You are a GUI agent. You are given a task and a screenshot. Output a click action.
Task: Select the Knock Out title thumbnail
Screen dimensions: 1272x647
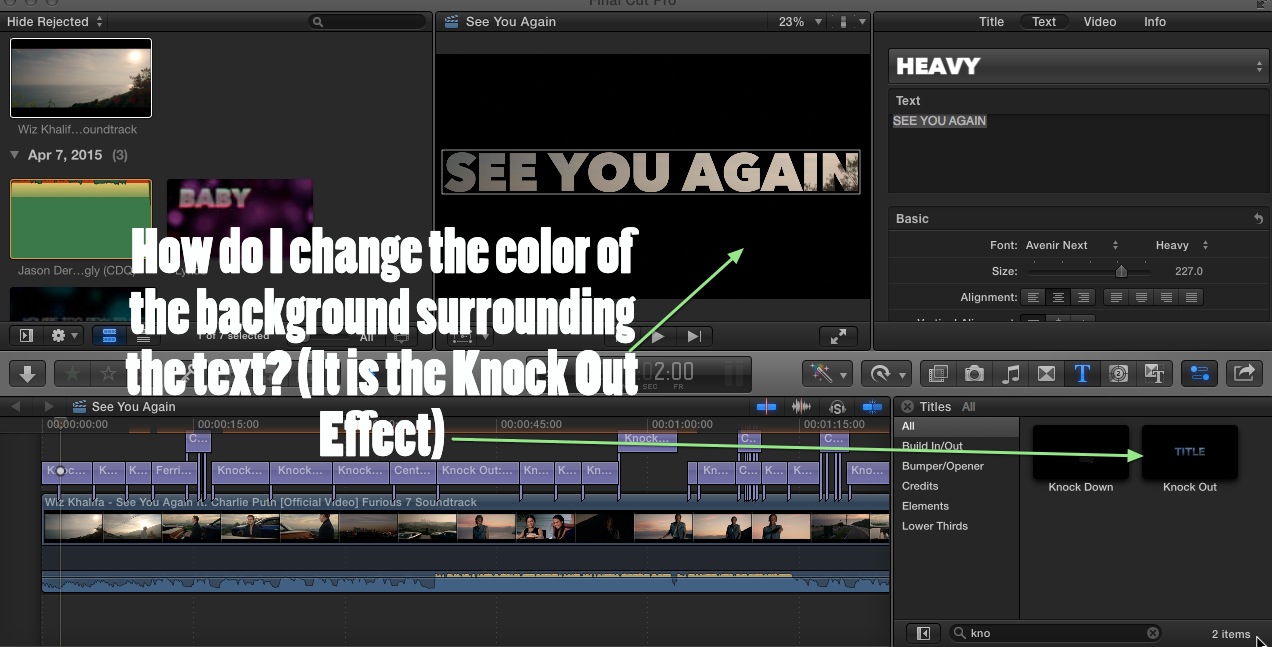pos(1190,452)
